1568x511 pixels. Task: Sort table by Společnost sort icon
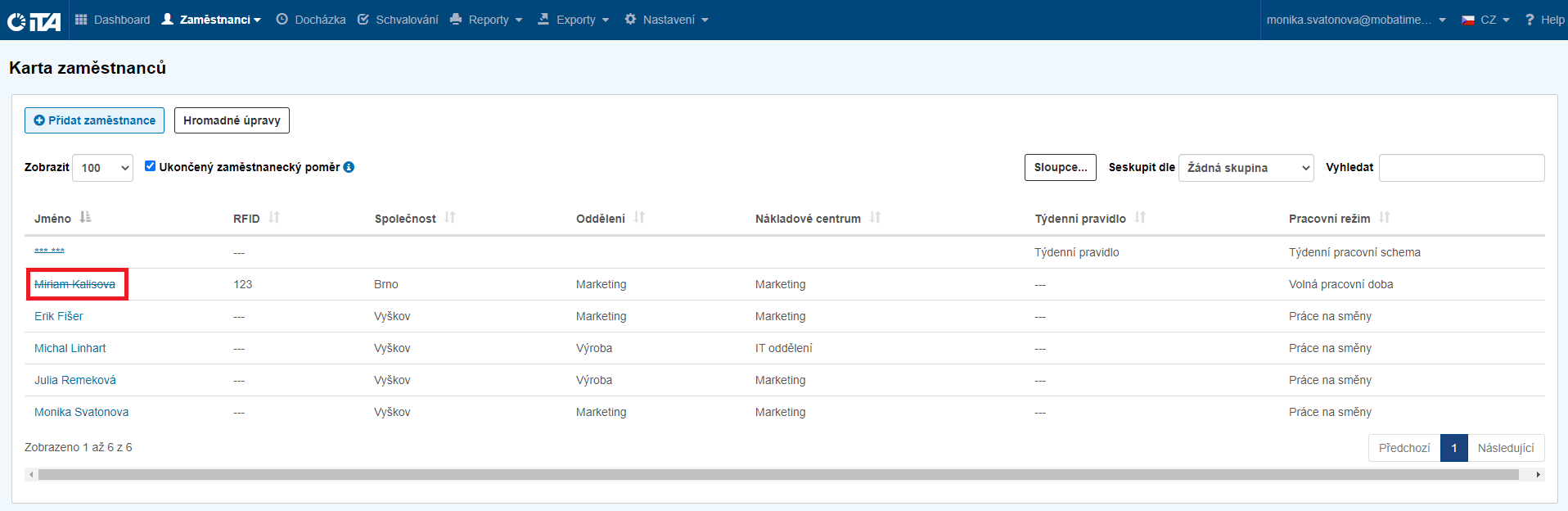(x=450, y=218)
